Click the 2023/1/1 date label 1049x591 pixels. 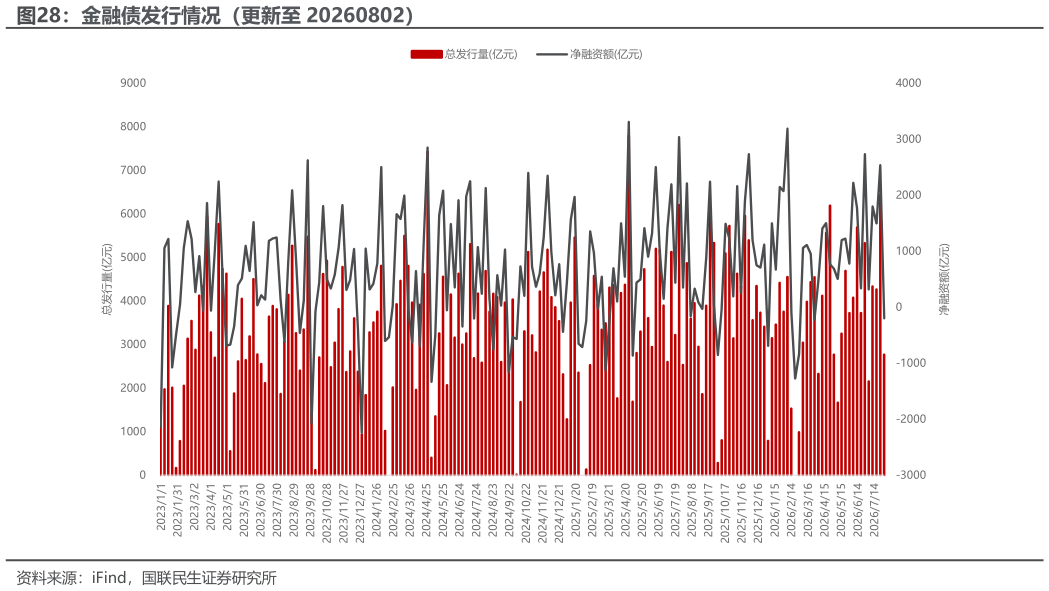pos(161,507)
